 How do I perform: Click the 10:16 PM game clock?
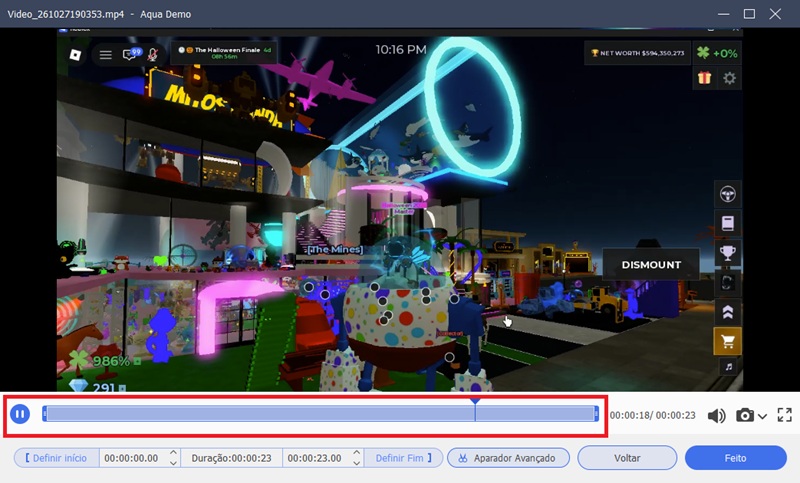[401, 49]
